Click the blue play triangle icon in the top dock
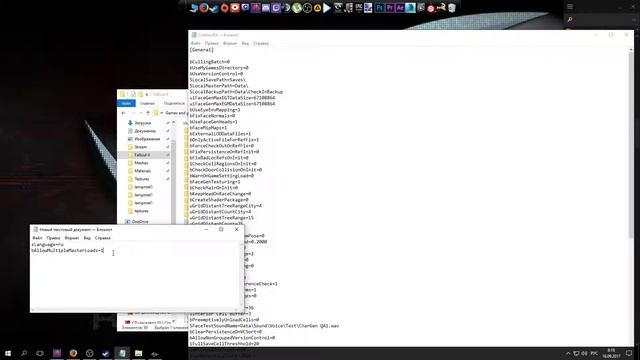Screen dimensions: 640x360 point(327,7)
